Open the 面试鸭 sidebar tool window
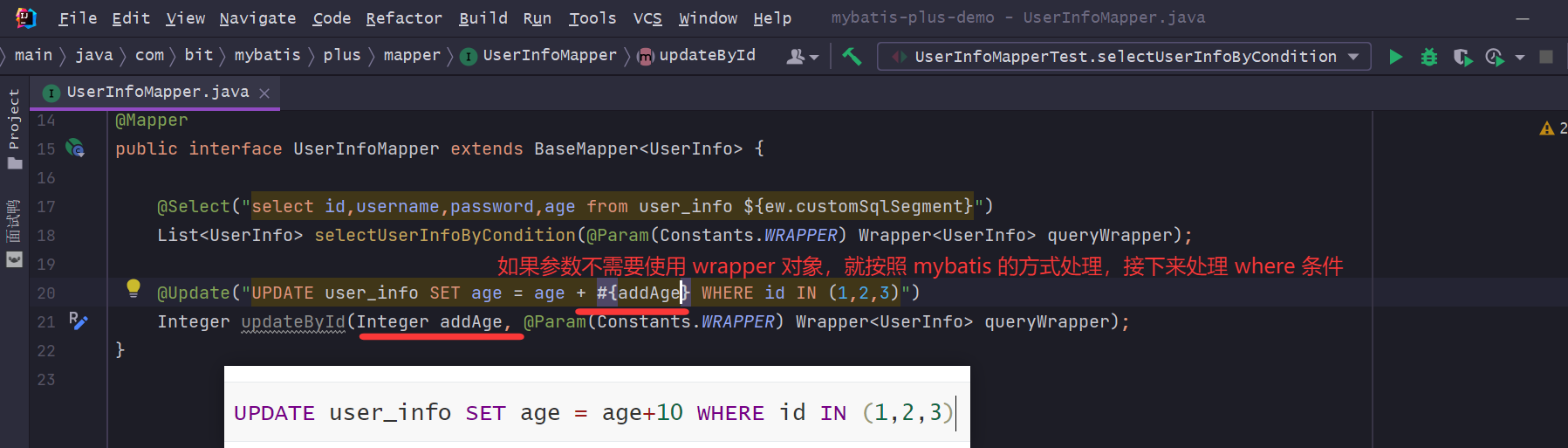 tap(14, 233)
